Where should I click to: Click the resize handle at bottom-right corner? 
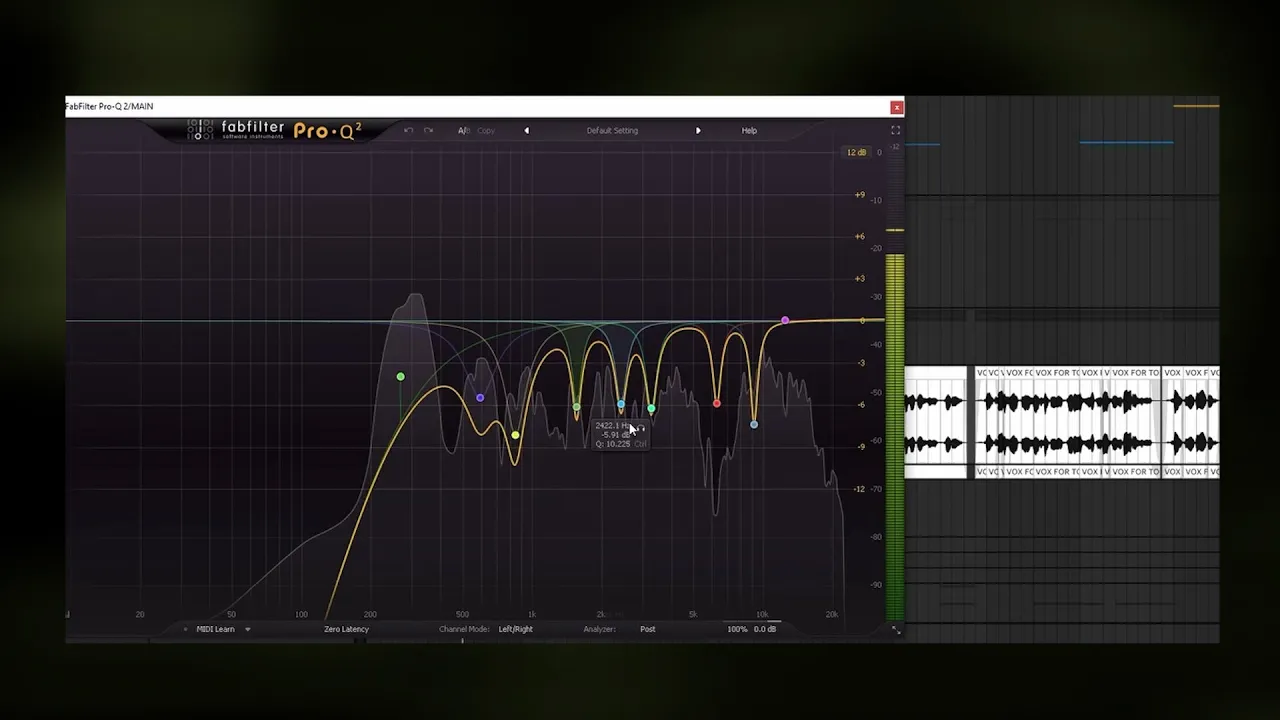coord(896,630)
